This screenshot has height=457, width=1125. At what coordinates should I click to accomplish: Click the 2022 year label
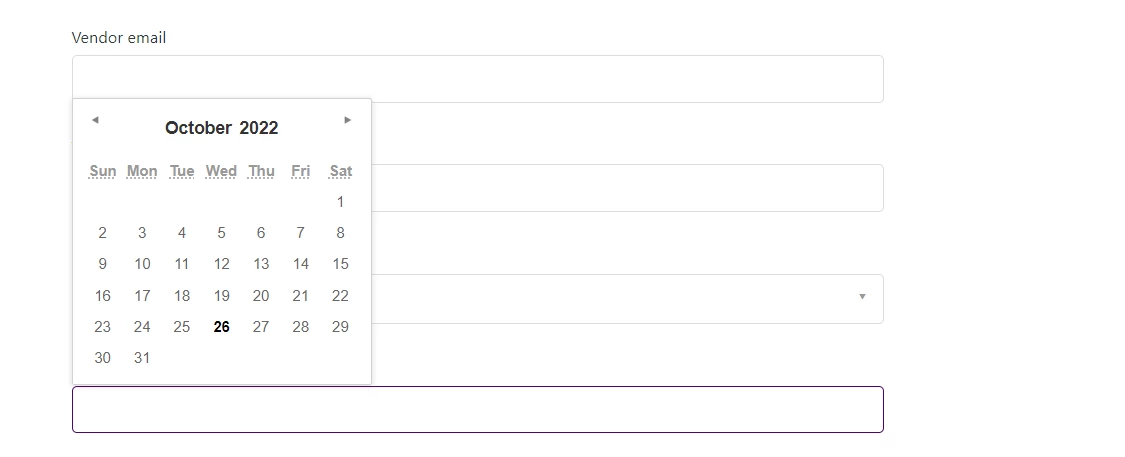(259, 128)
